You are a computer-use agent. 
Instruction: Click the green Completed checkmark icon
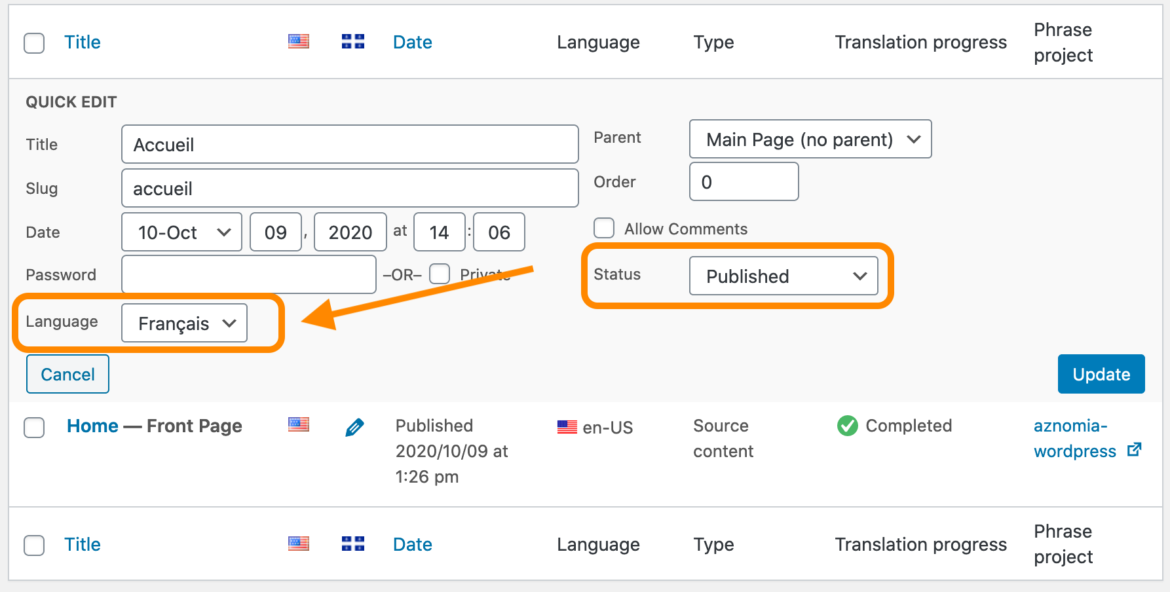(x=847, y=425)
